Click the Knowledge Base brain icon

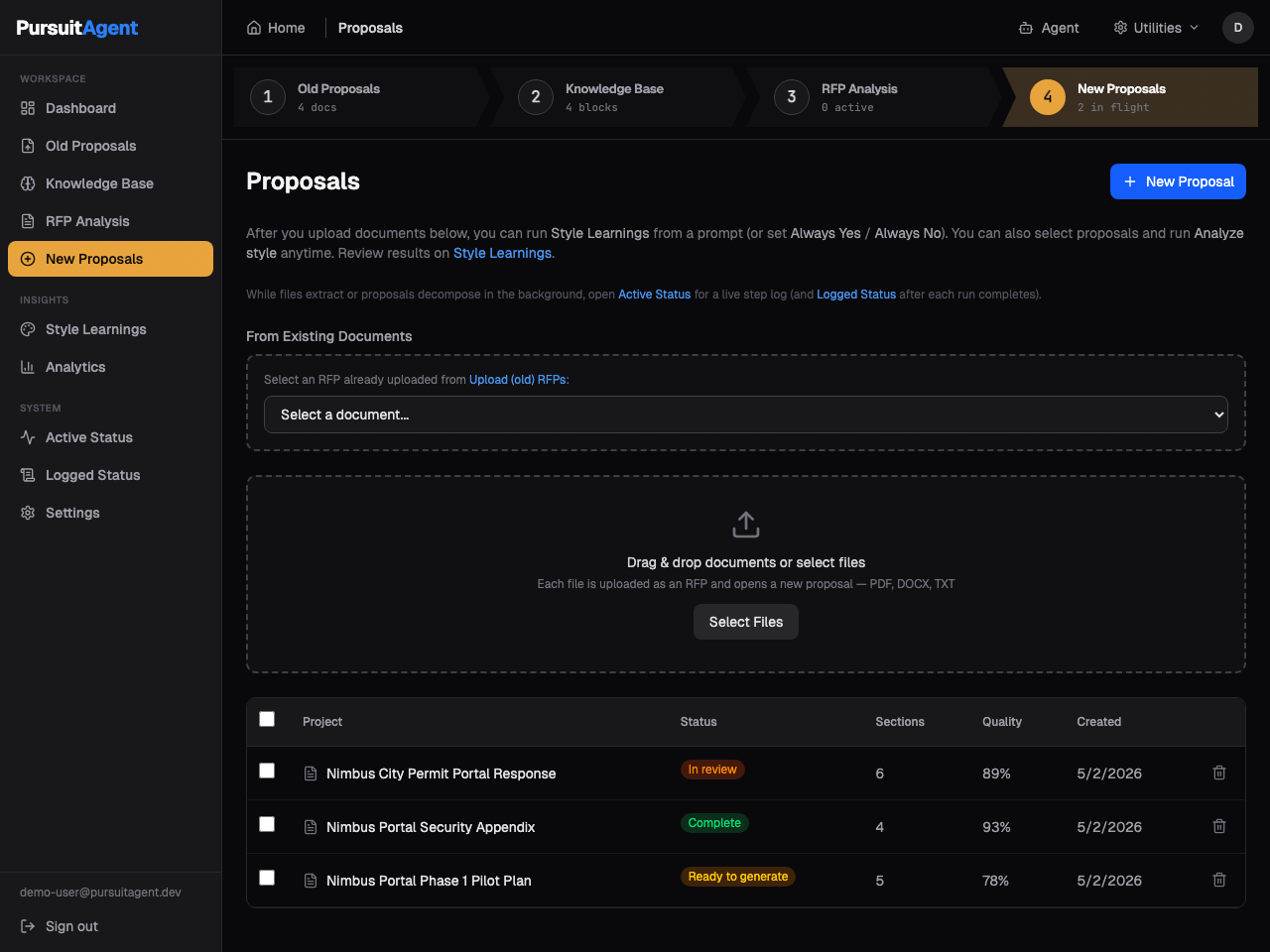coord(28,183)
